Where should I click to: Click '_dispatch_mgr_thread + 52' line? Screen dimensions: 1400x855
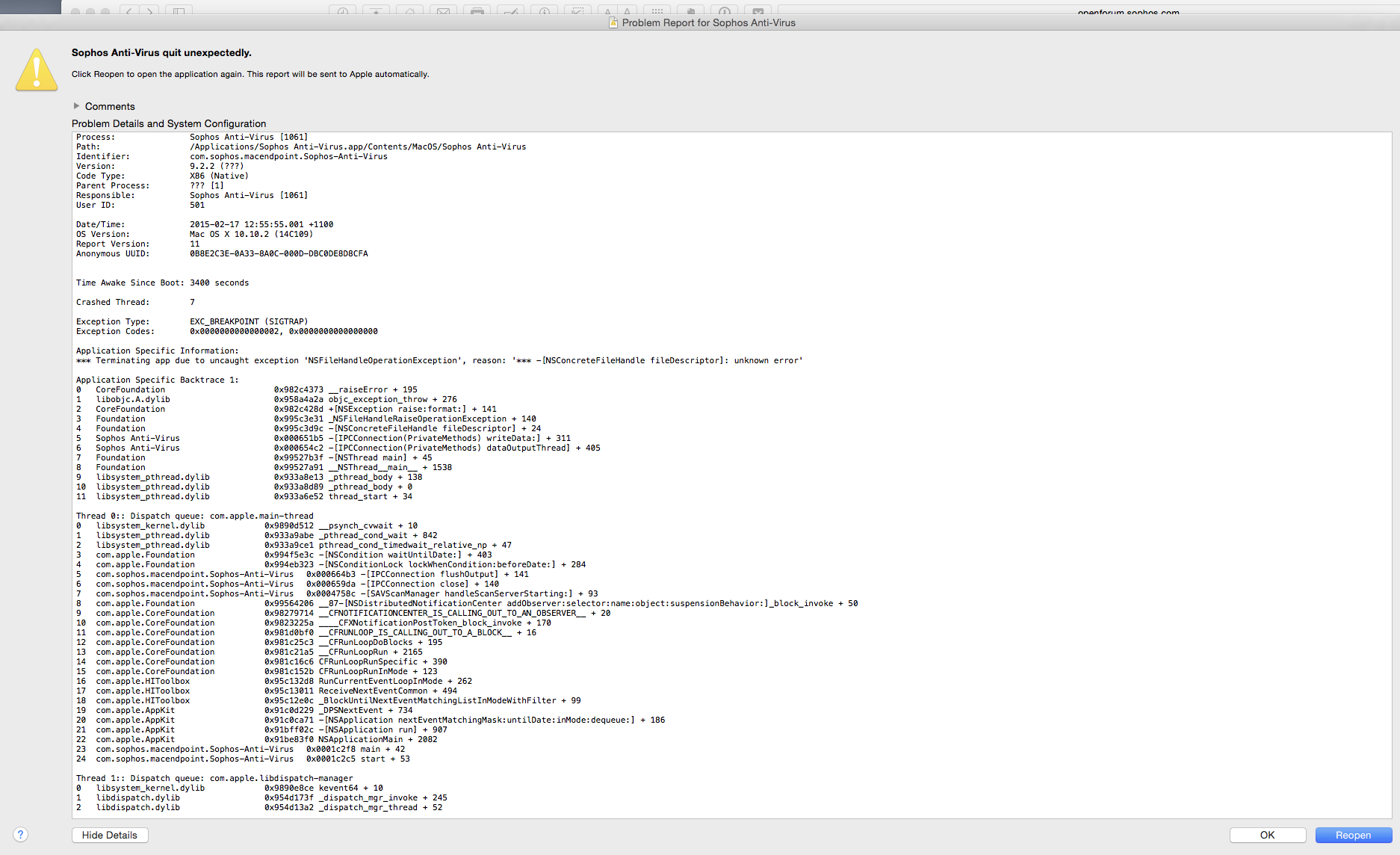259,807
